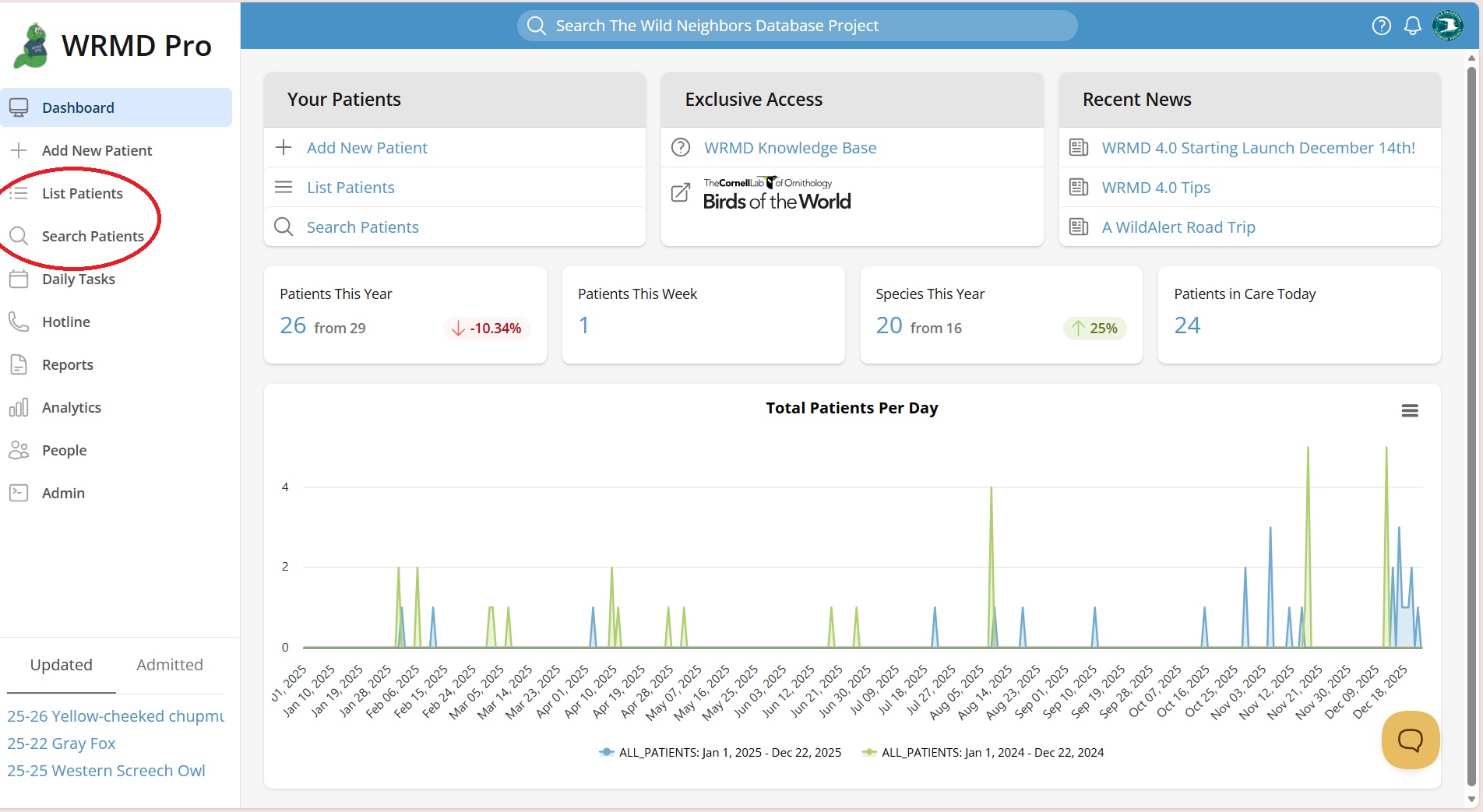Select Dashboard in the sidebar
The image size is (1483, 812).
point(116,107)
